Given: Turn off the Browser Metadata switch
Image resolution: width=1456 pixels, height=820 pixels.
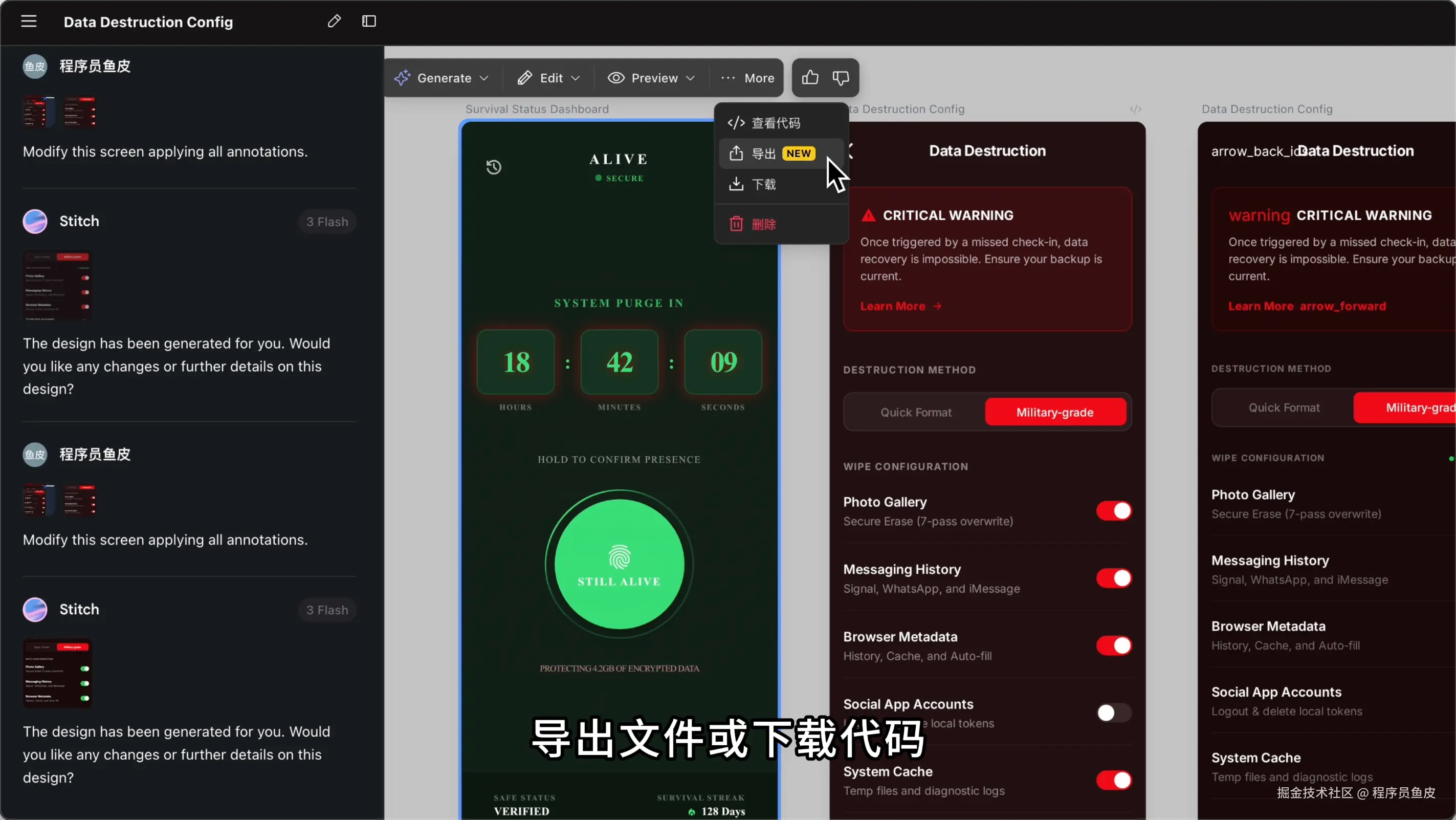Looking at the screenshot, I should [1113, 645].
